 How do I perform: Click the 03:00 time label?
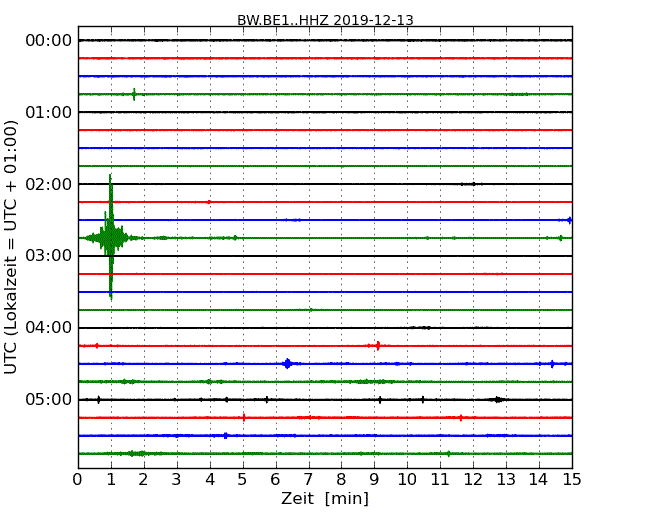(x=49, y=256)
